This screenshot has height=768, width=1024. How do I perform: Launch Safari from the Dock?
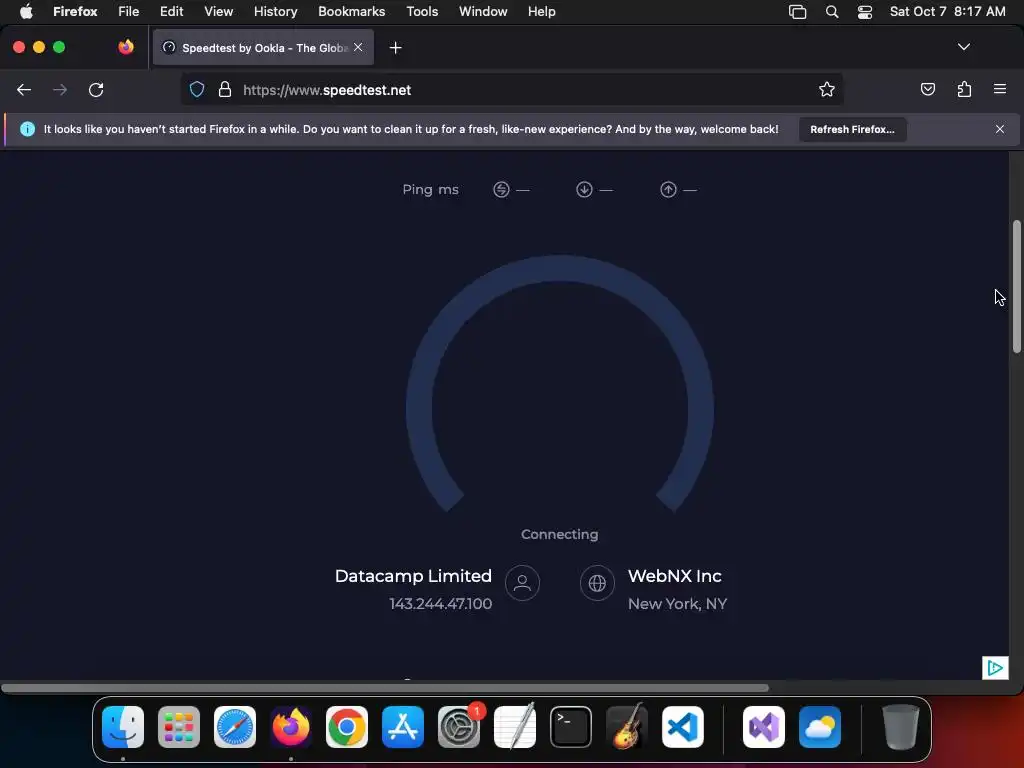click(x=235, y=726)
